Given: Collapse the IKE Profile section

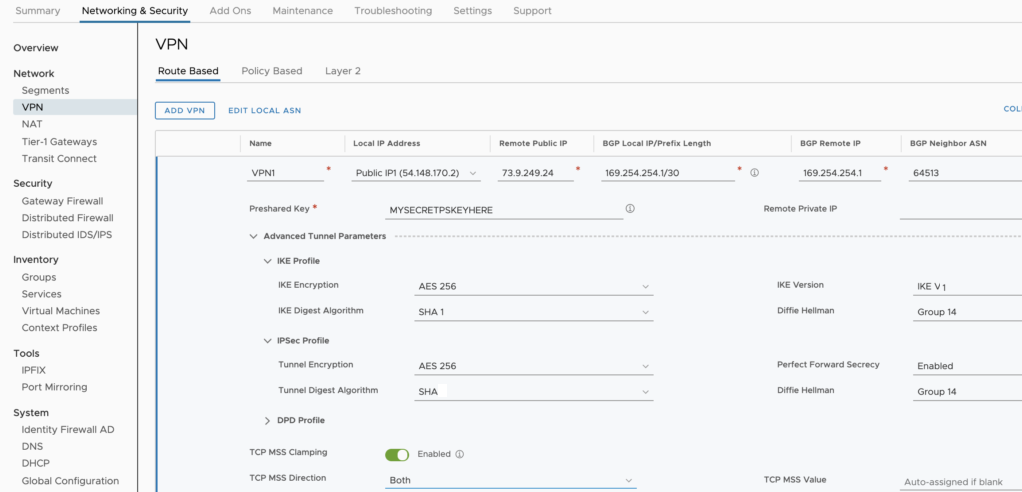Looking at the screenshot, I should pyautogui.click(x=268, y=261).
